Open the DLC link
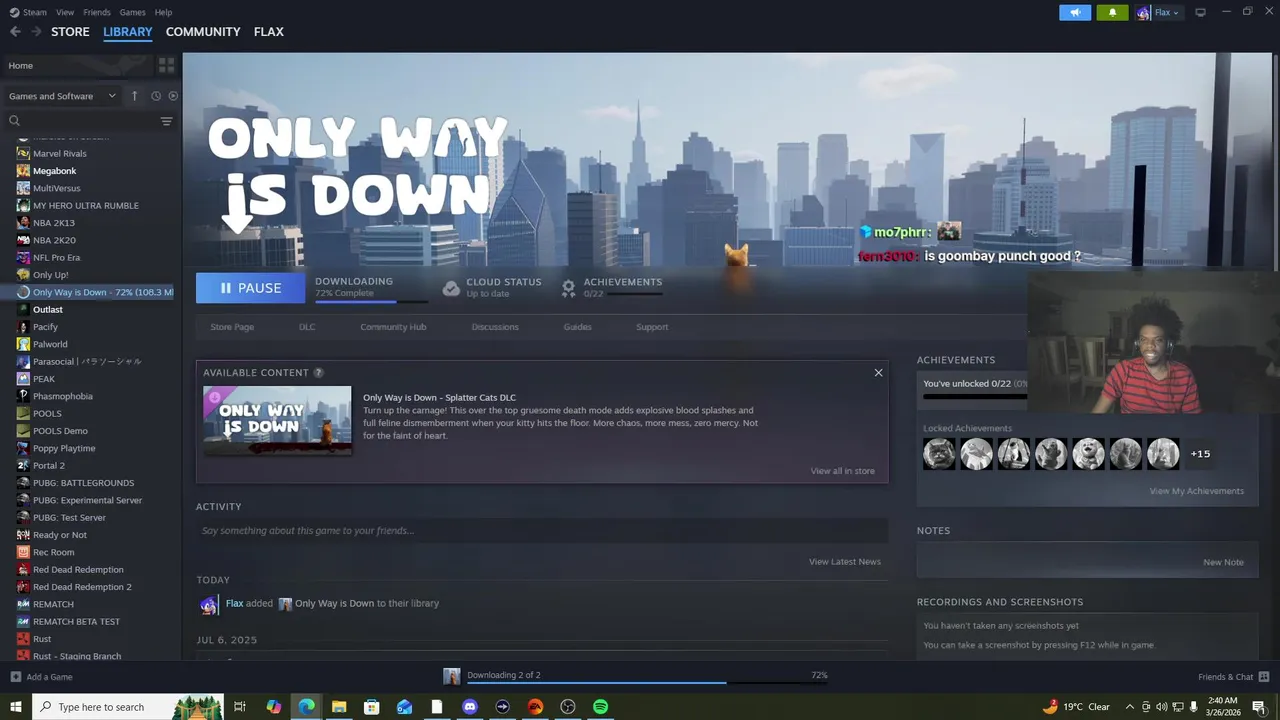The height and width of the screenshot is (720, 1280). click(x=307, y=327)
